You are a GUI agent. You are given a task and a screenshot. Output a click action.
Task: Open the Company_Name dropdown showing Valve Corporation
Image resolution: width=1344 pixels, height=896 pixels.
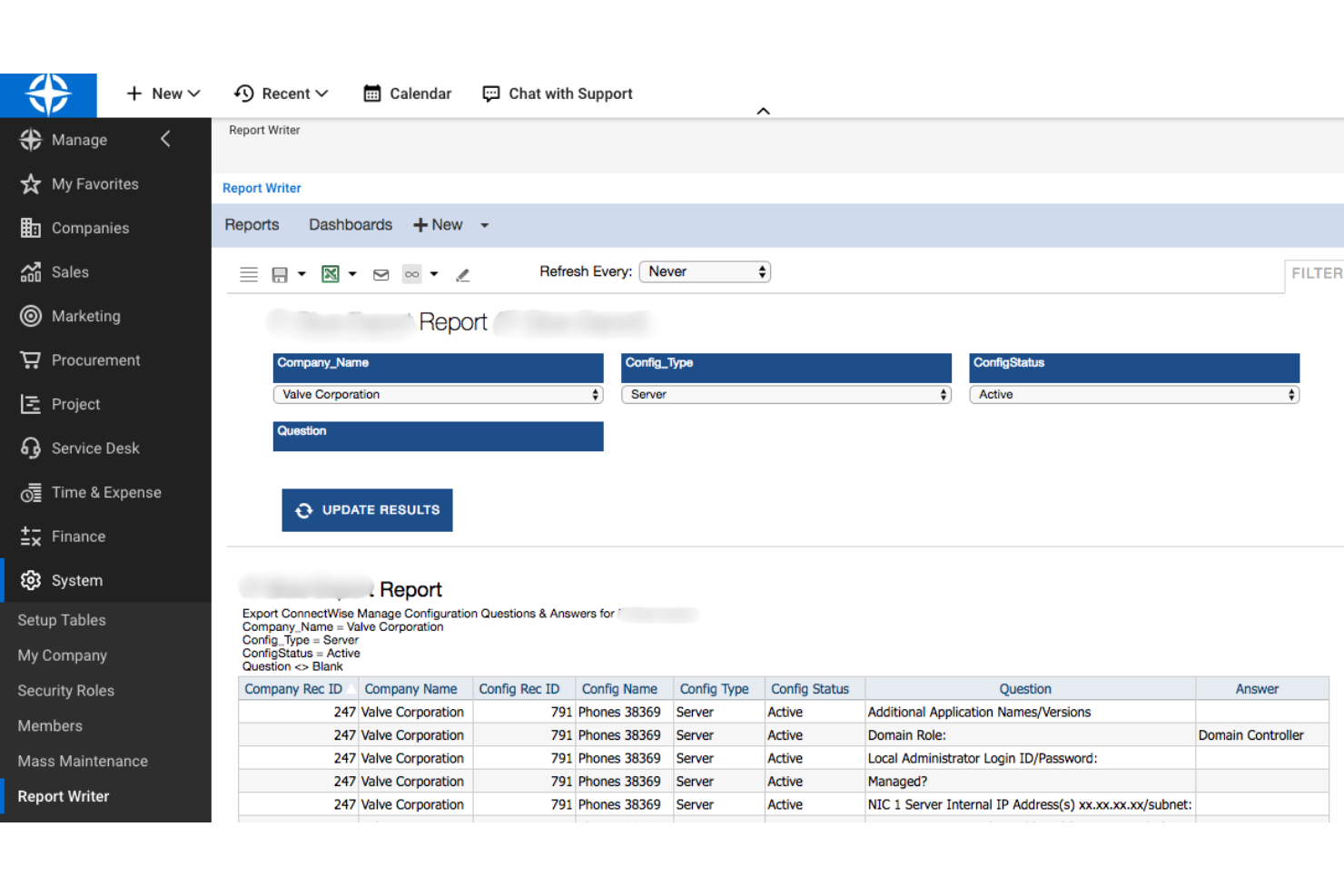(x=438, y=394)
